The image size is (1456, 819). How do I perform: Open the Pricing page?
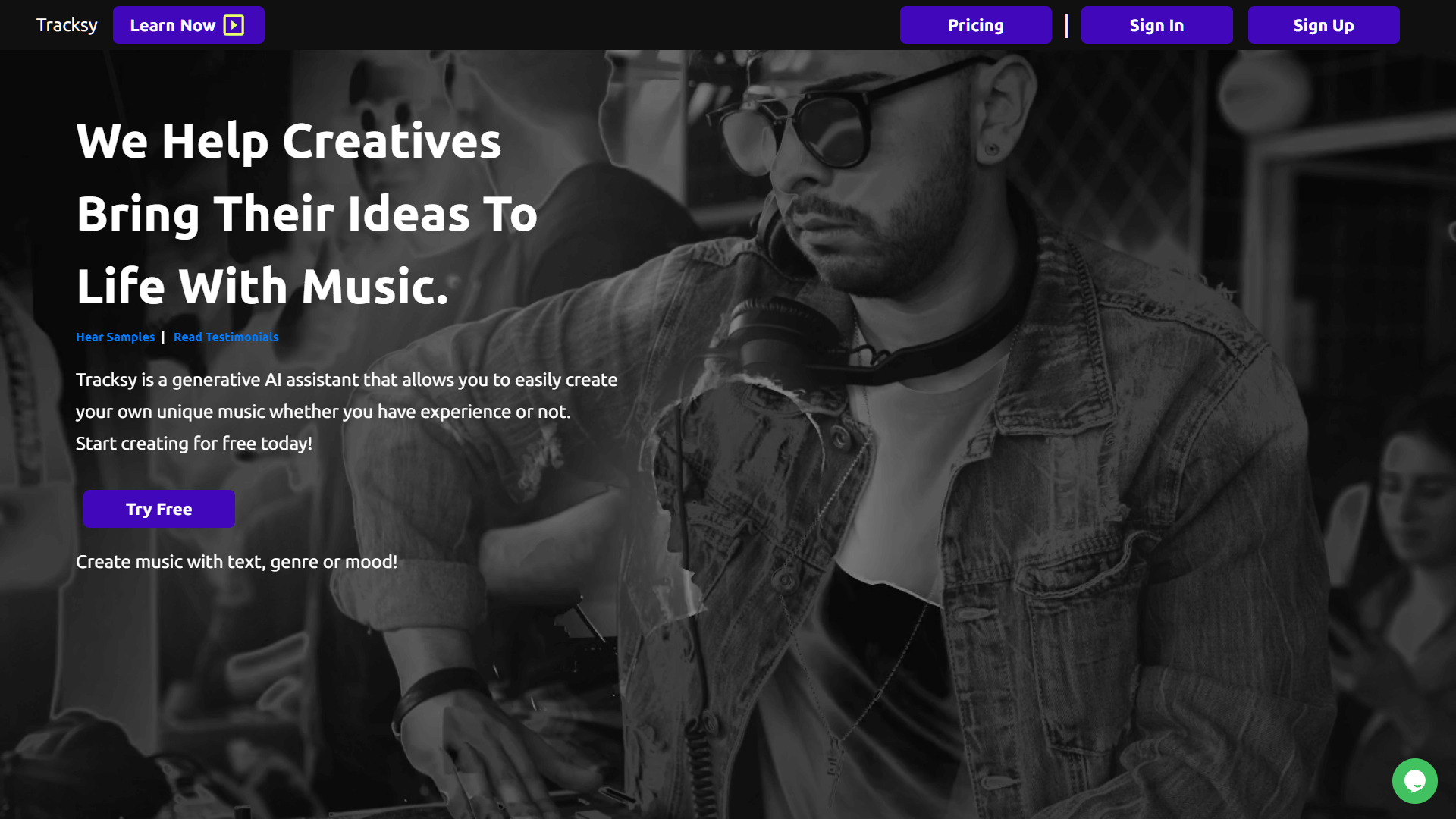(975, 25)
